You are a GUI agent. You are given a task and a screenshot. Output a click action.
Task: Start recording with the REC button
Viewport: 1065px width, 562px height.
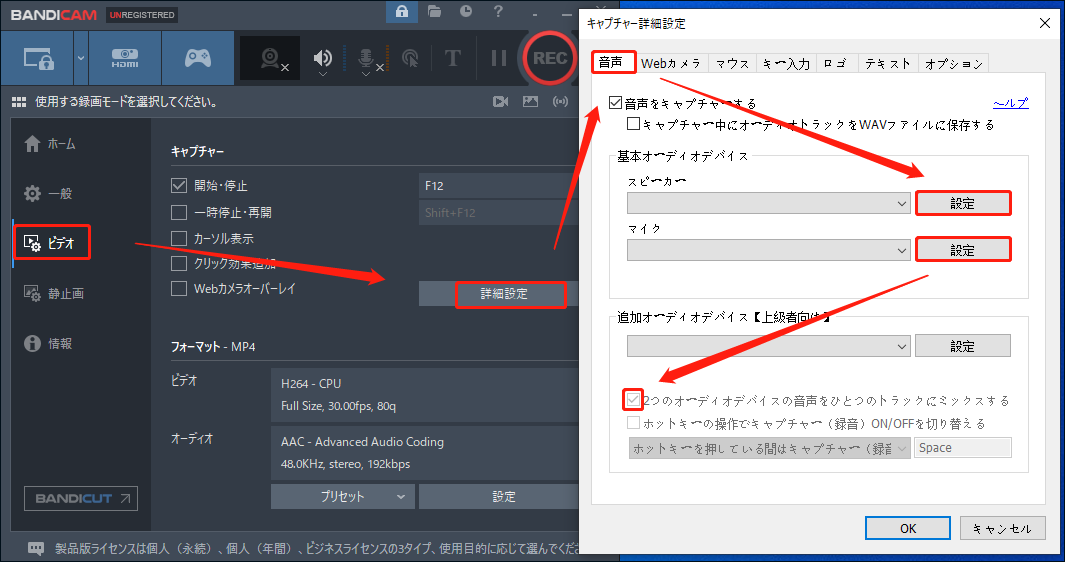point(549,58)
